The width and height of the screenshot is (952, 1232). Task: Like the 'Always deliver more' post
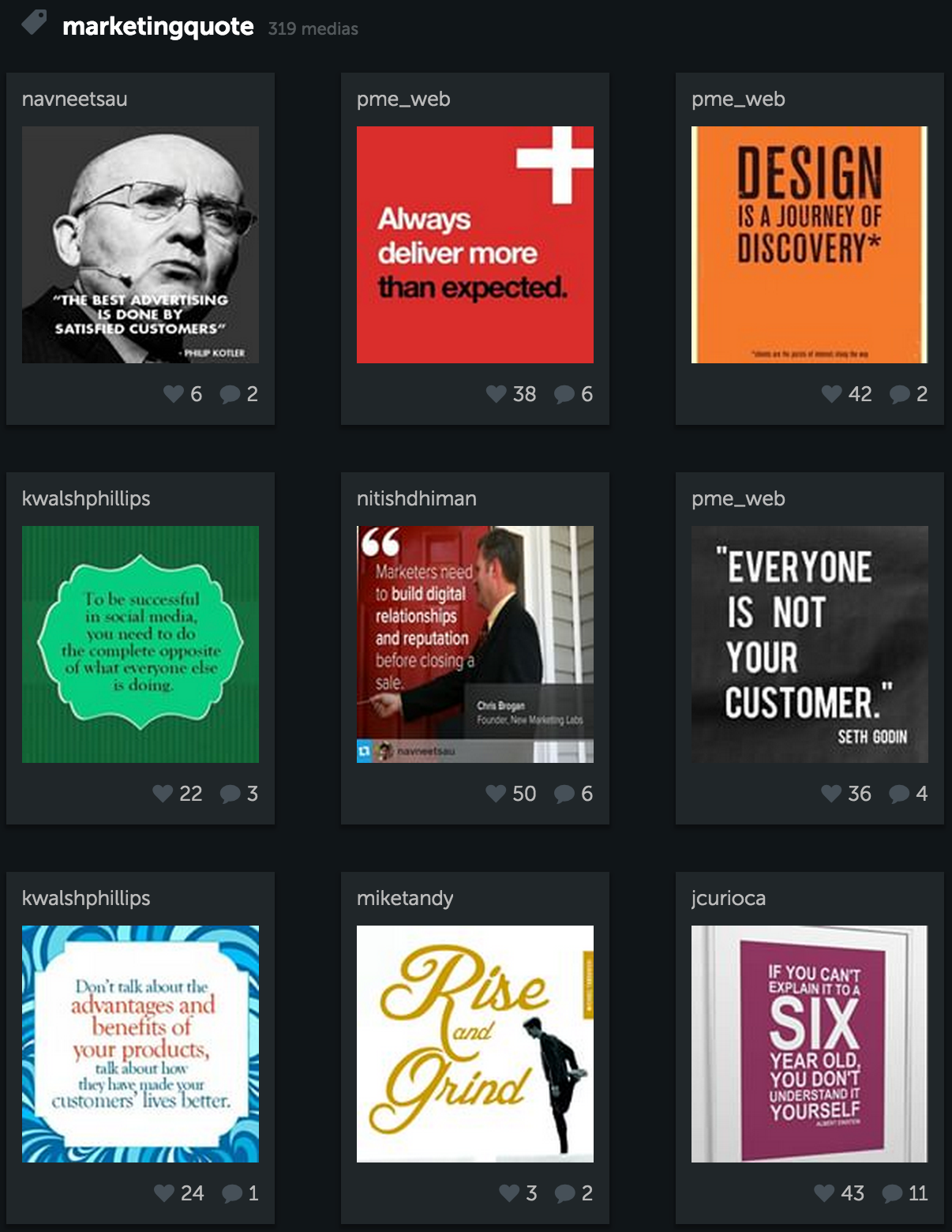click(497, 393)
